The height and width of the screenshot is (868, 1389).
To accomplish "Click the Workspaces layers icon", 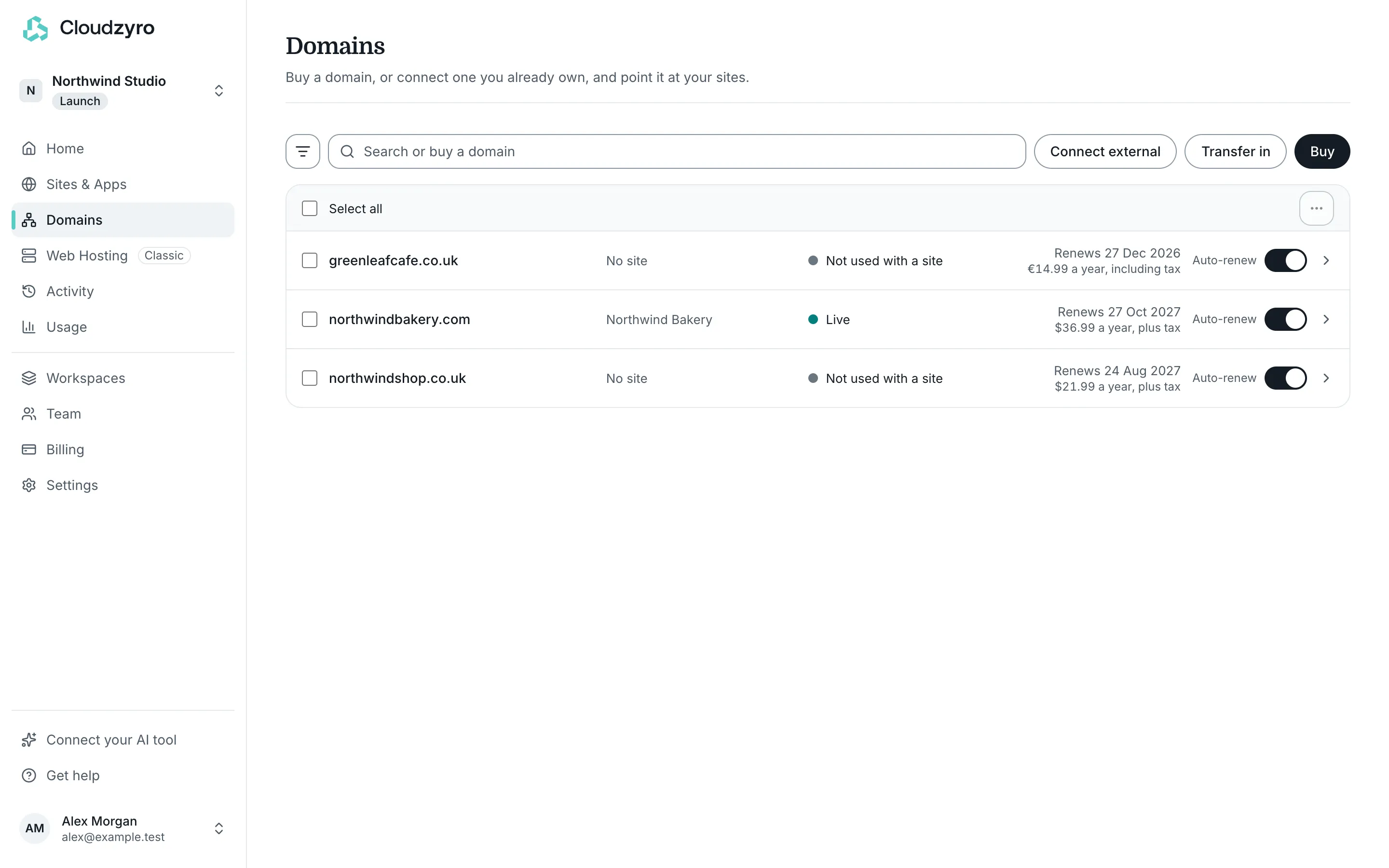I will [x=29, y=379].
